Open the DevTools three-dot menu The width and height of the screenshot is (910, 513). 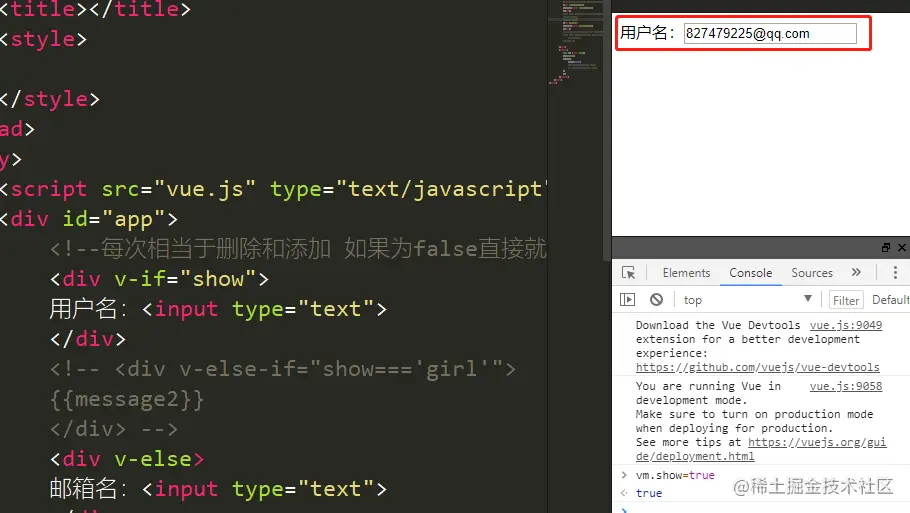(x=895, y=273)
